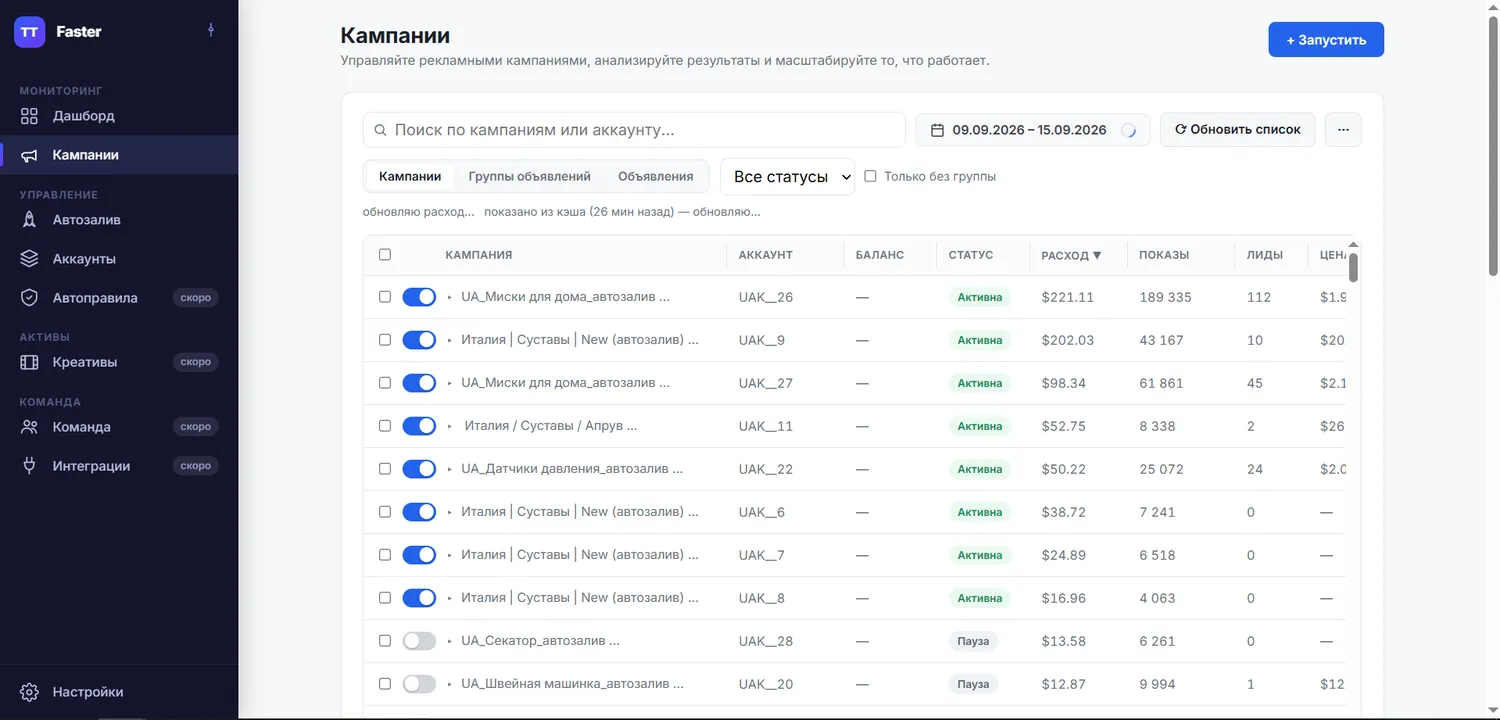The width and height of the screenshot is (1500, 720).
Task: Open the Все статусы dropdown
Action: point(788,176)
